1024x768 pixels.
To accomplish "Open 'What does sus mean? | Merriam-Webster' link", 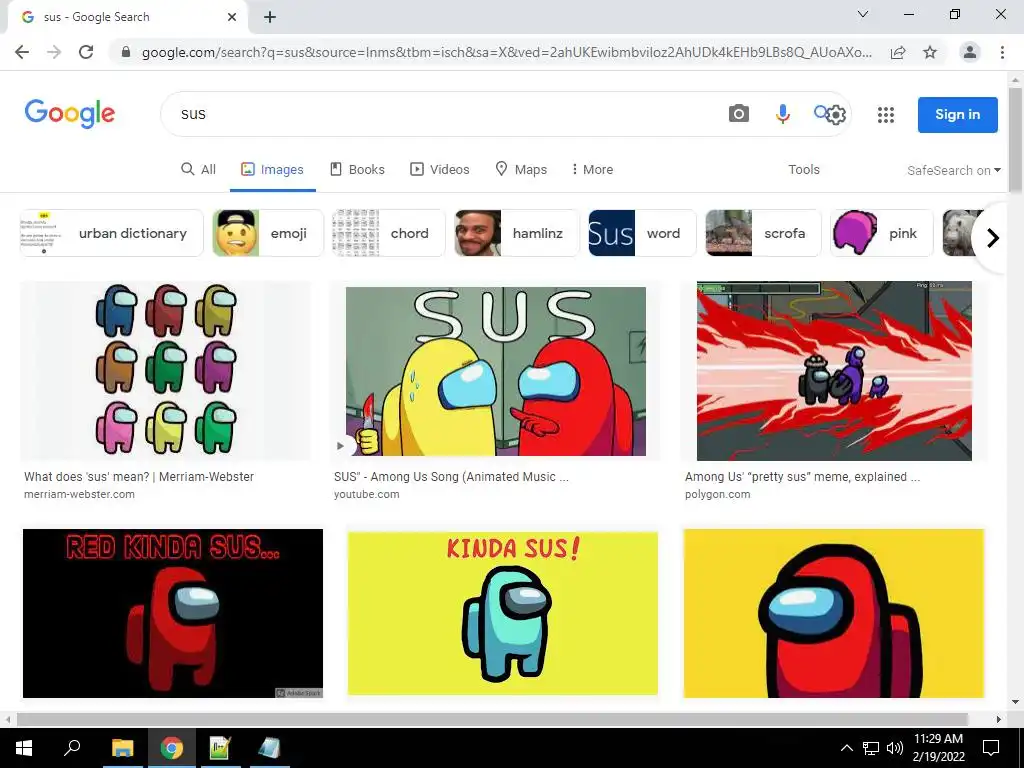I will click(139, 477).
